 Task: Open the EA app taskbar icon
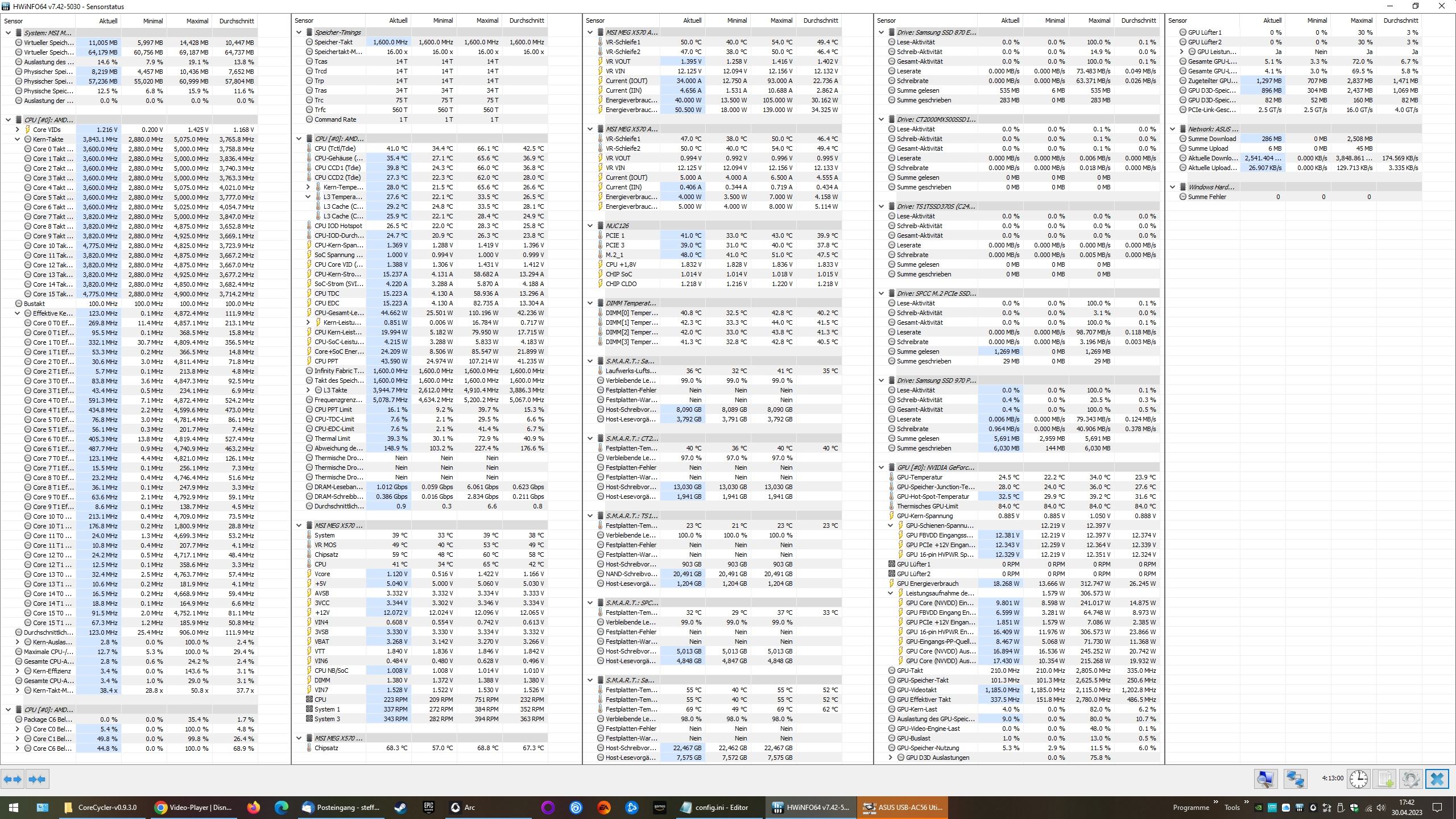click(604, 807)
